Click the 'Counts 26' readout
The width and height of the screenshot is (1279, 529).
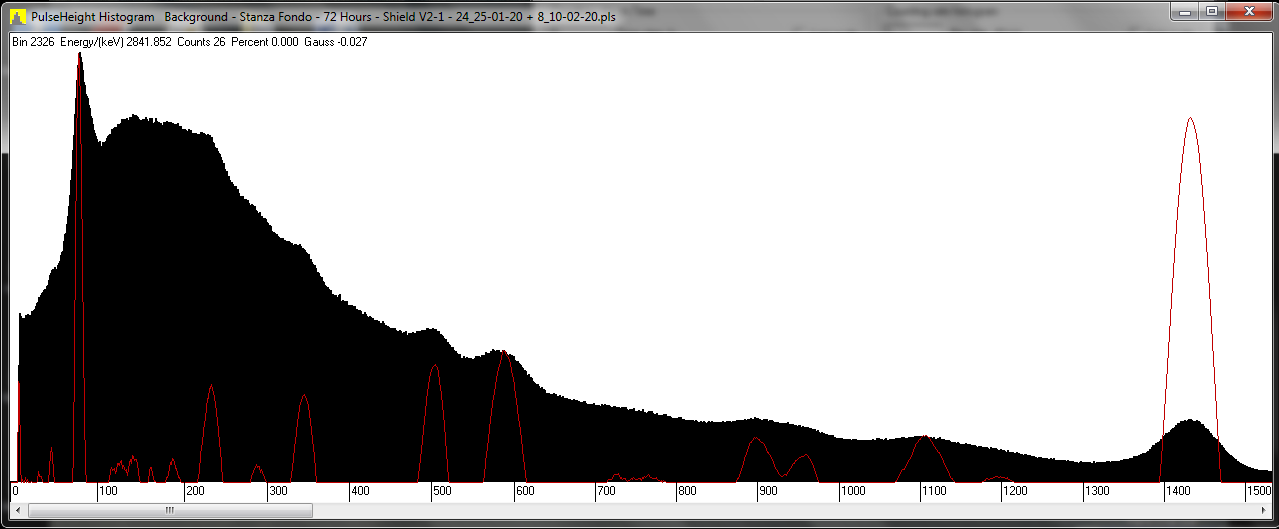point(201,42)
